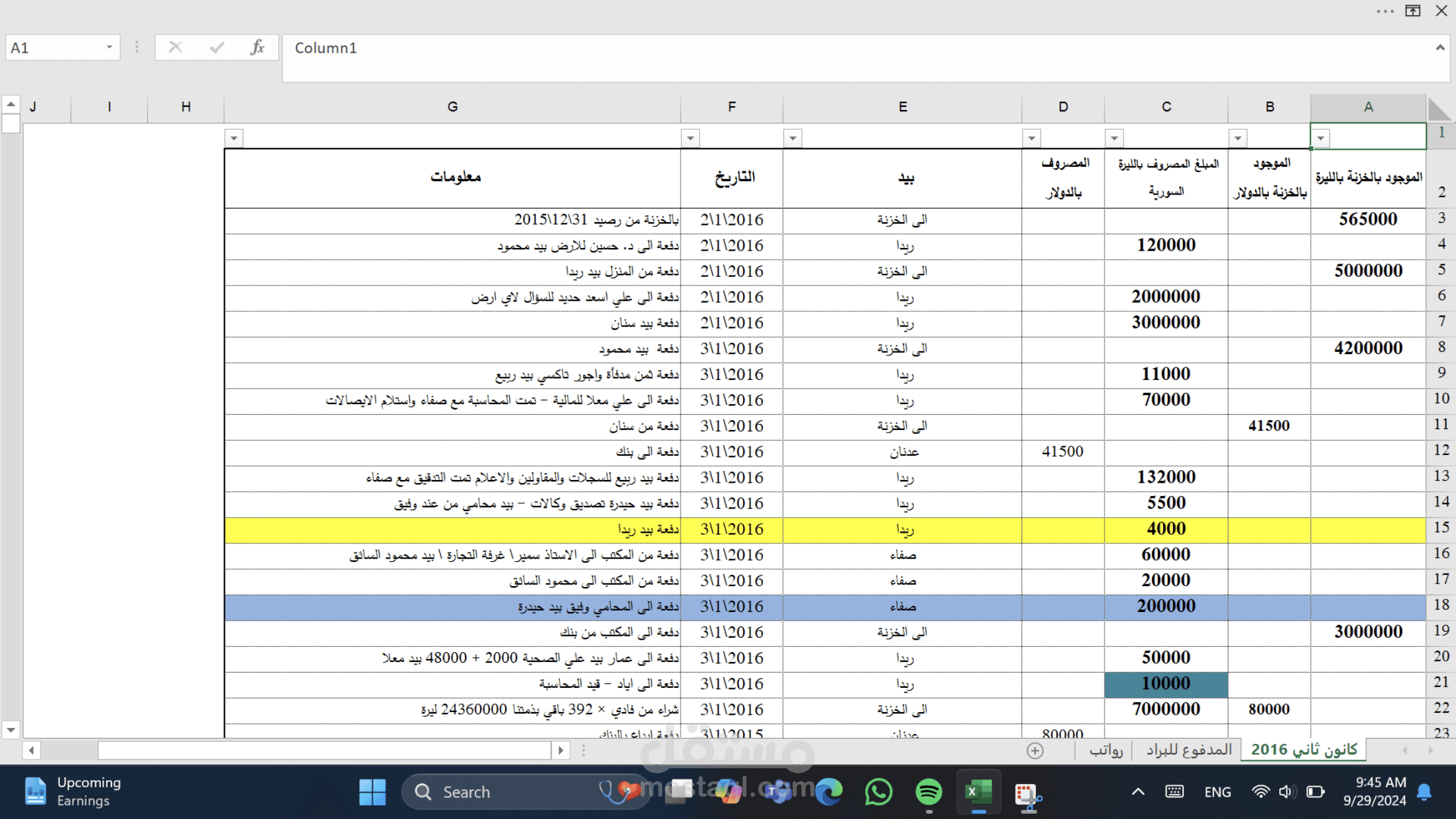Click the speaker volume tray icon
Image resolution: width=1456 pixels, height=819 pixels.
tap(1287, 791)
